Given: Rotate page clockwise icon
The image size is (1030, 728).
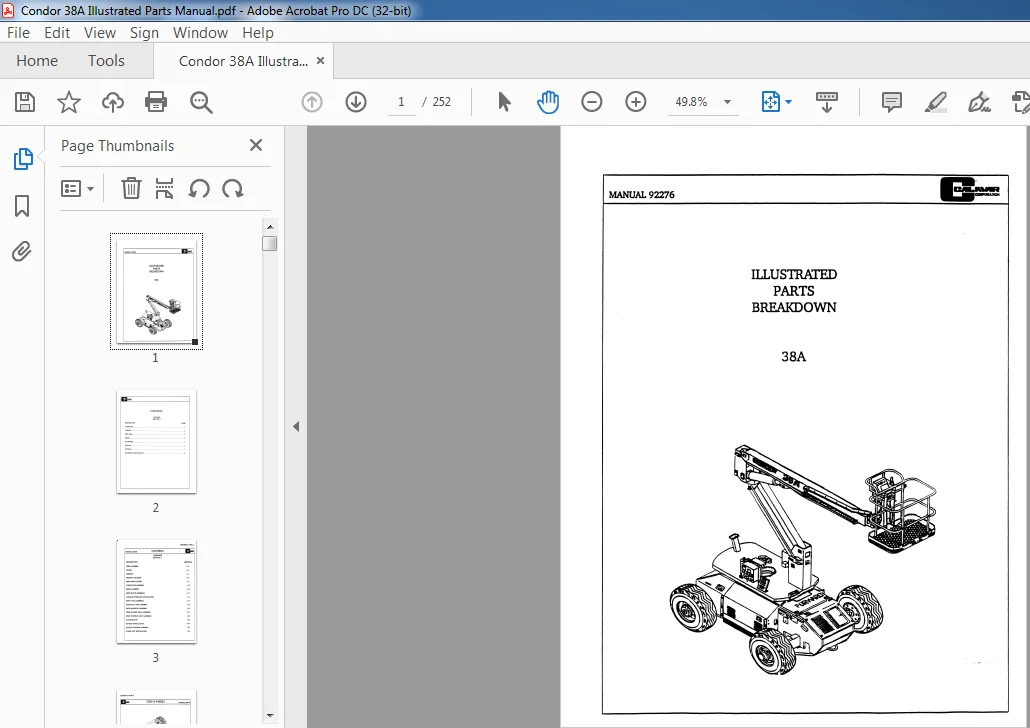Looking at the screenshot, I should pos(233,189).
